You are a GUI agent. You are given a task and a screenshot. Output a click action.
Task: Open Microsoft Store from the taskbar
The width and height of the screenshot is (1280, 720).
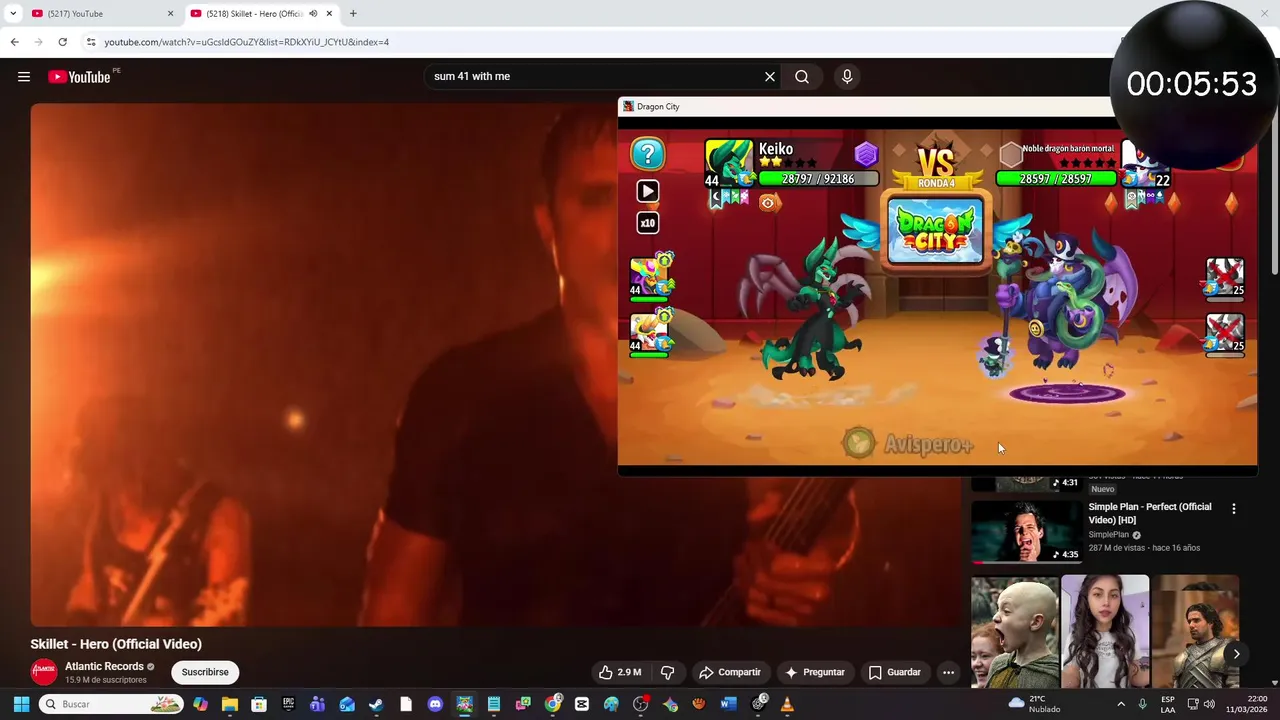pyautogui.click(x=259, y=704)
